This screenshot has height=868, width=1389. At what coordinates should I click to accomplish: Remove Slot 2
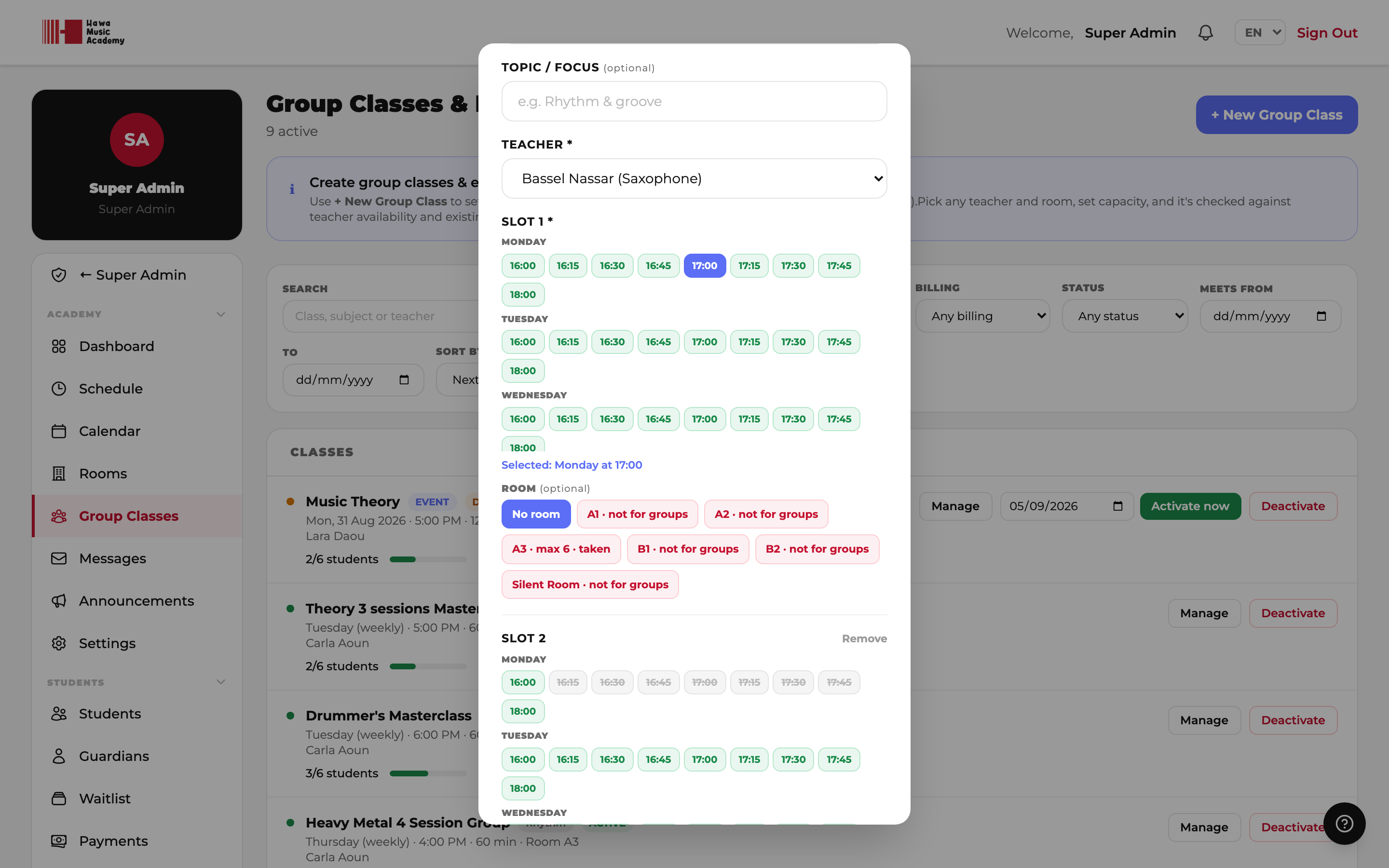click(x=864, y=638)
